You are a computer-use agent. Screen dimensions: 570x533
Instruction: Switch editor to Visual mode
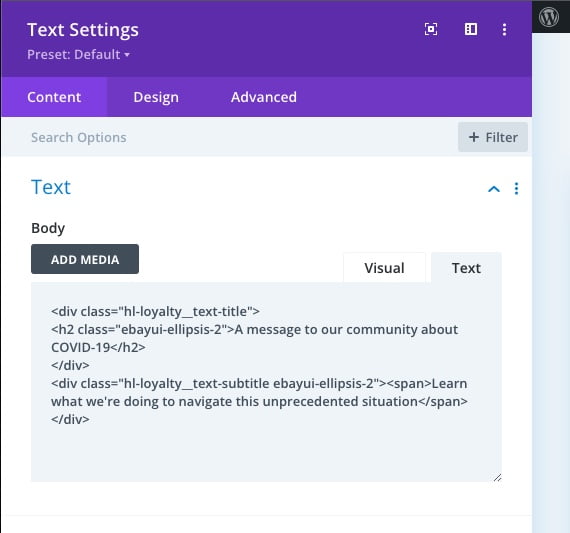(384, 268)
